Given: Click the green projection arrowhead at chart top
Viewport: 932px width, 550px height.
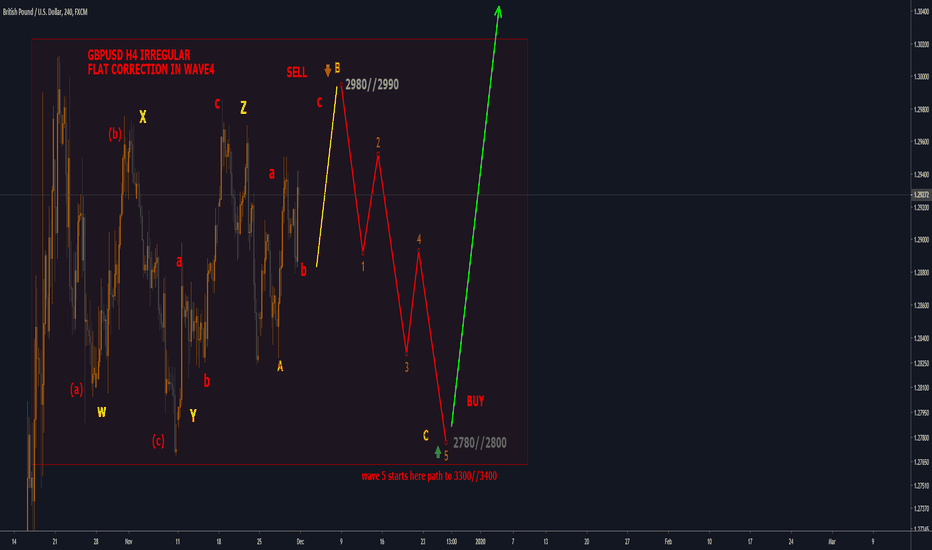Looking at the screenshot, I should 498,12.
